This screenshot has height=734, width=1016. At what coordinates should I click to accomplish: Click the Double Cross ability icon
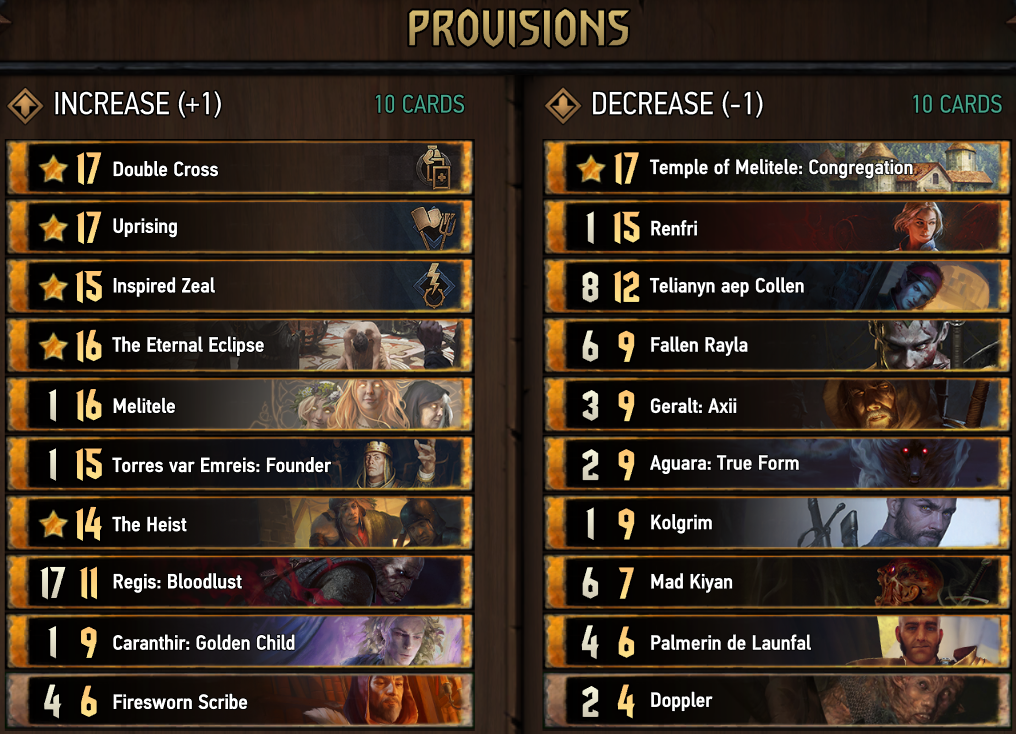click(x=433, y=169)
